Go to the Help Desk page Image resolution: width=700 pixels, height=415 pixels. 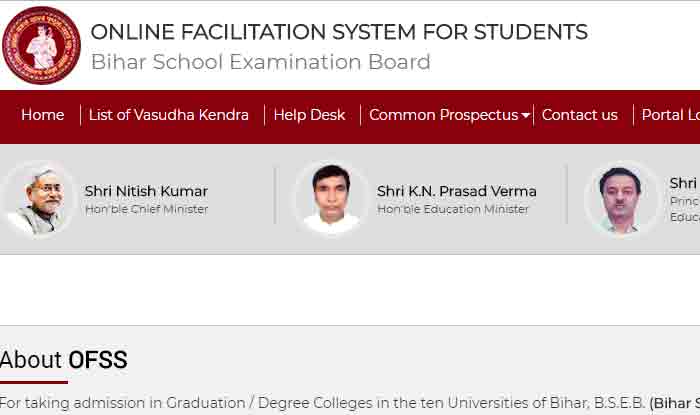pos(309,115)
